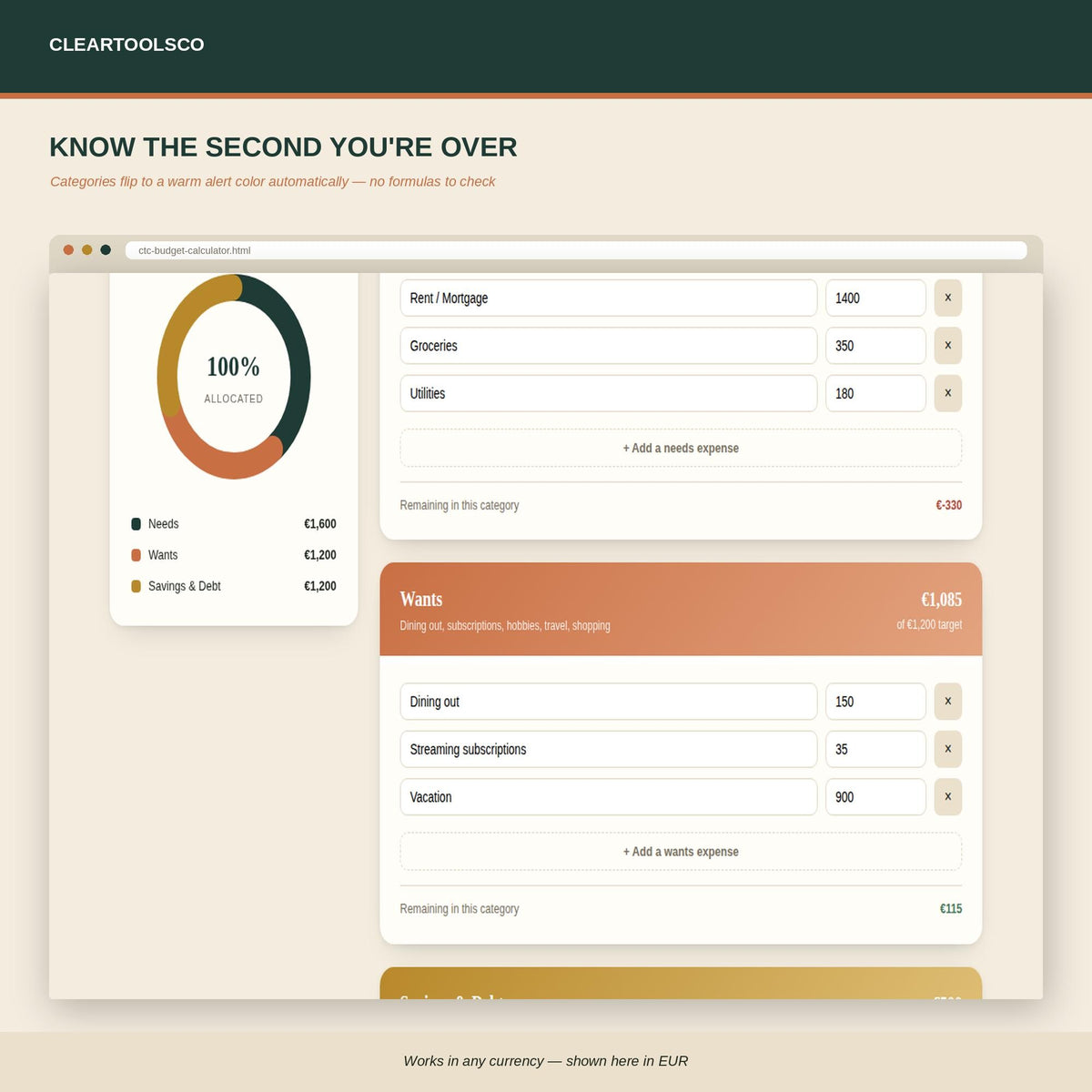Click the Wants category header

tap(681, 609)
